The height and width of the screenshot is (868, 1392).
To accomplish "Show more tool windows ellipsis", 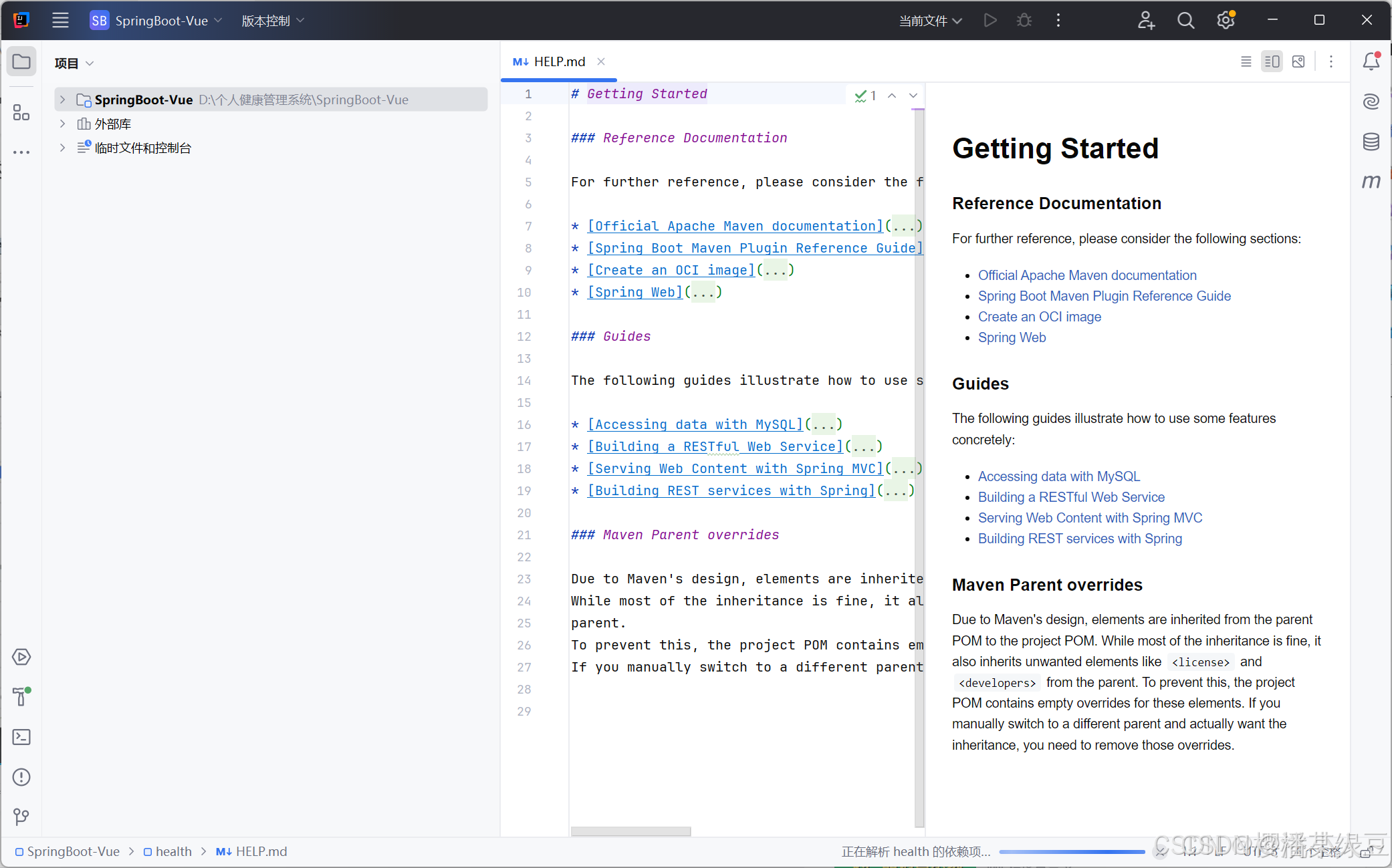I will [21, 152].
